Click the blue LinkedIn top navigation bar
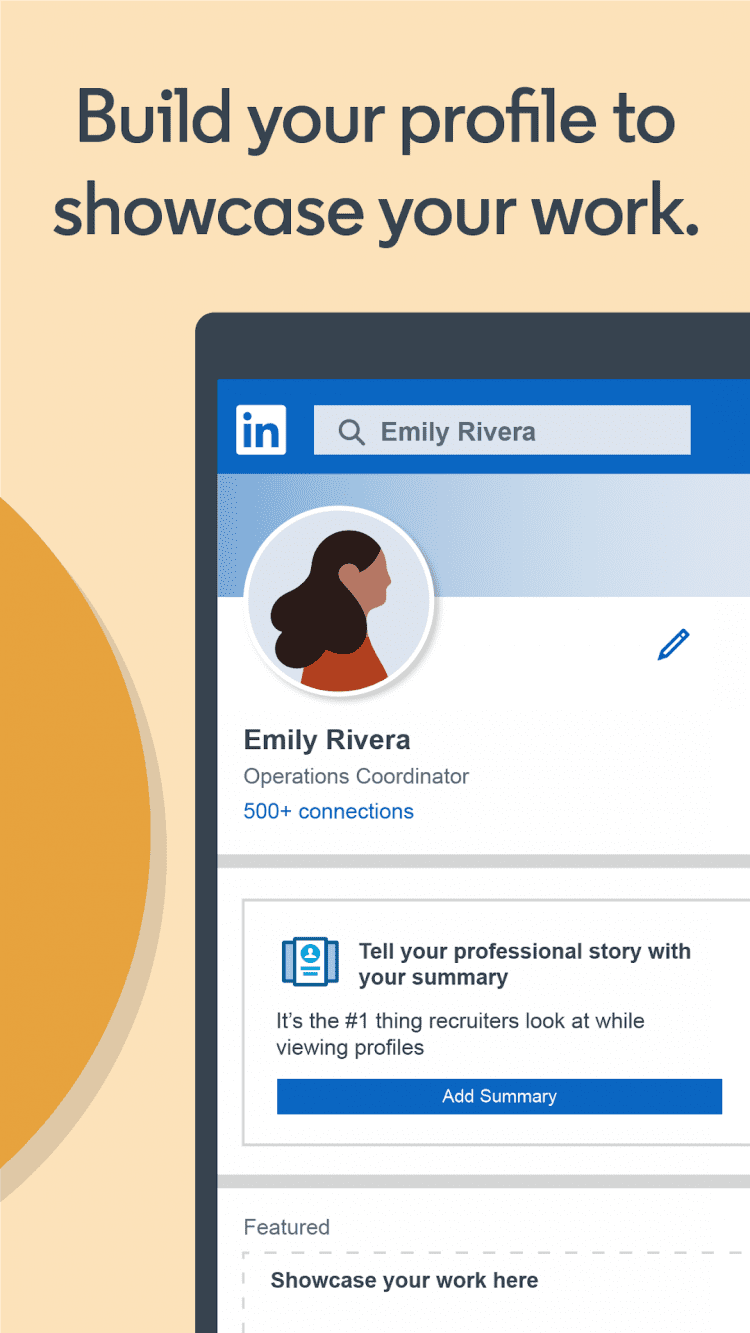 pos(484,428)
